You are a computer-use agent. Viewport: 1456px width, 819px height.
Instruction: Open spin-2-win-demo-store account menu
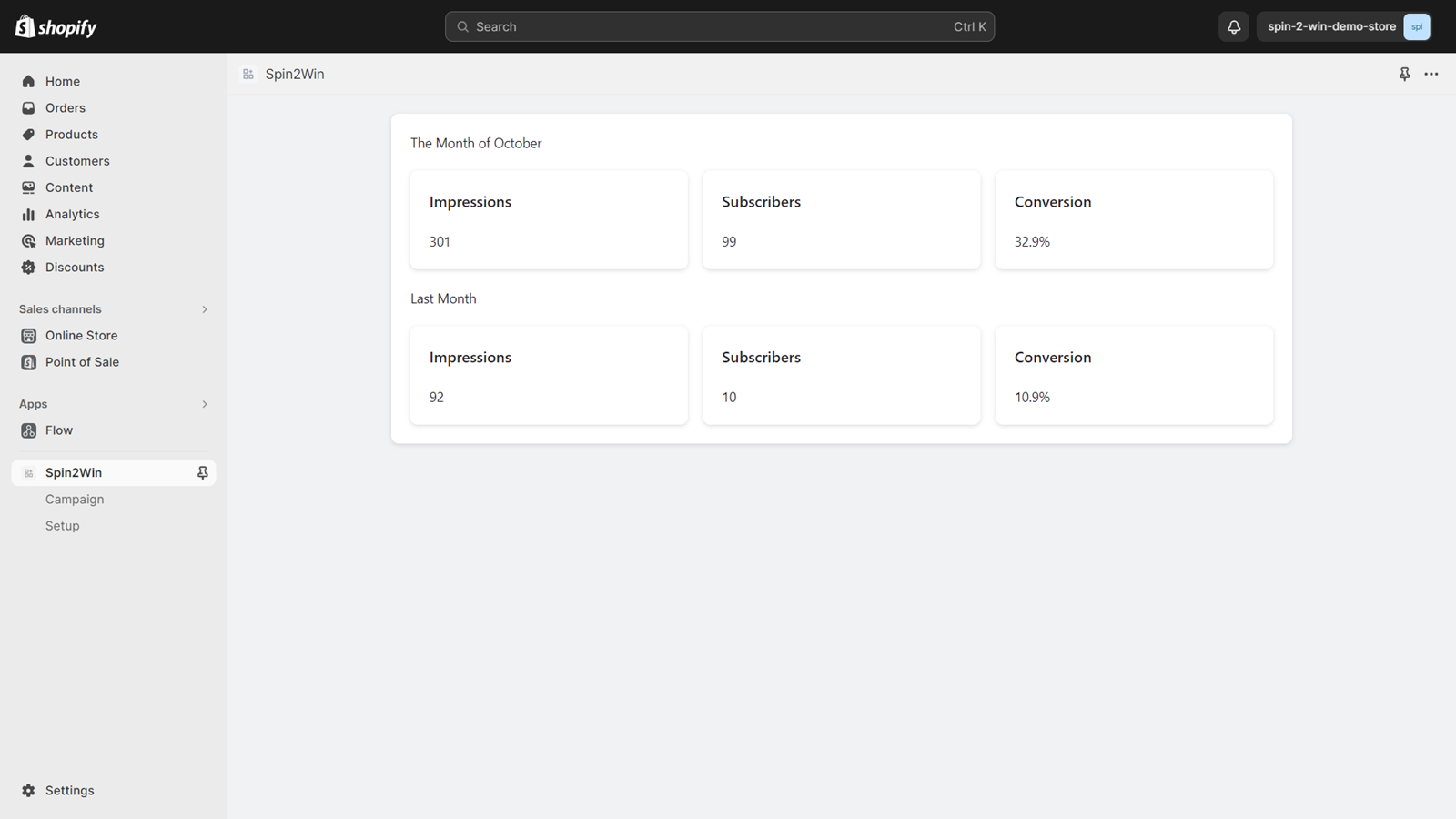1343,26
